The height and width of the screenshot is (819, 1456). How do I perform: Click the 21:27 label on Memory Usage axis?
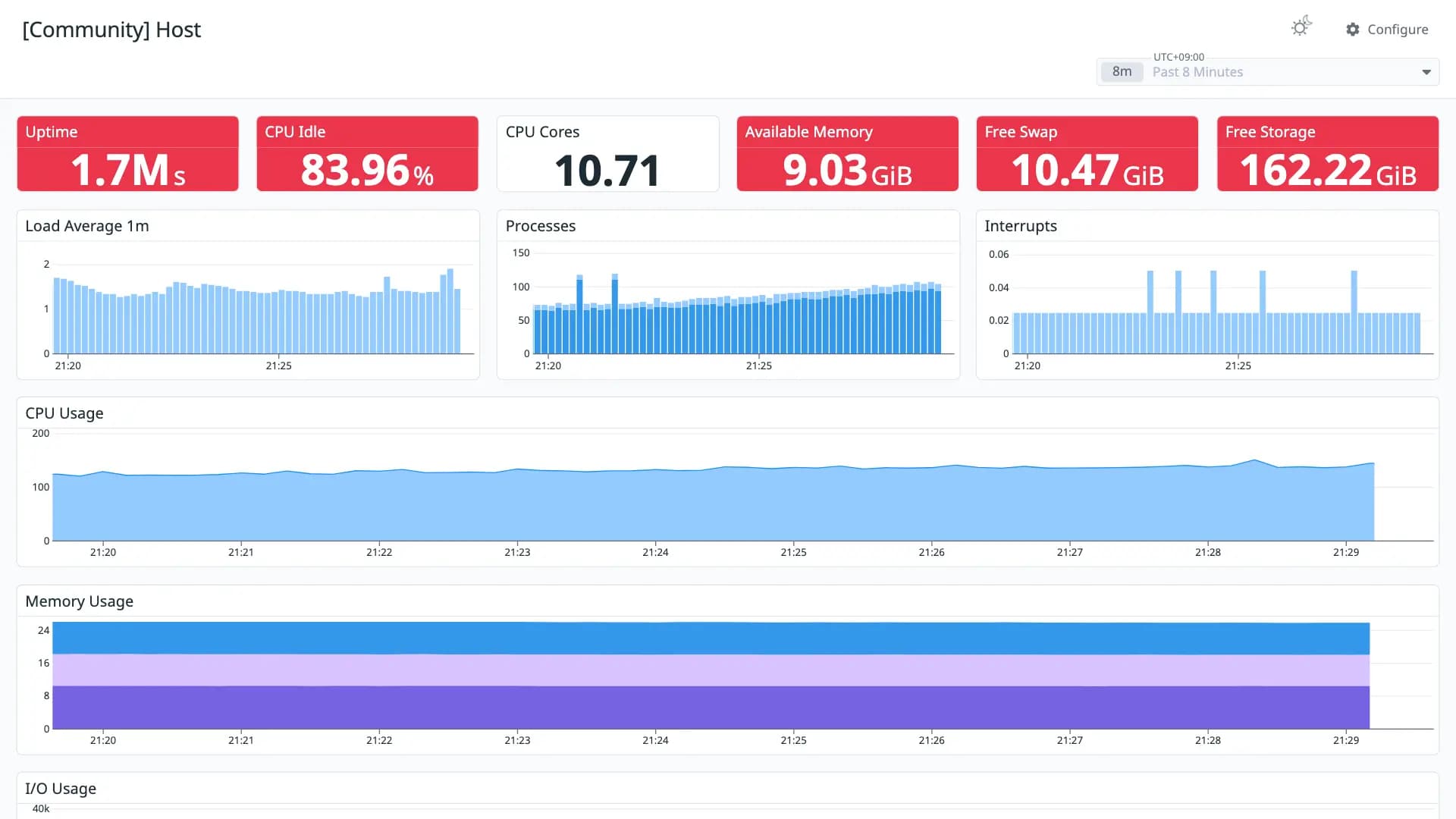1069,740
